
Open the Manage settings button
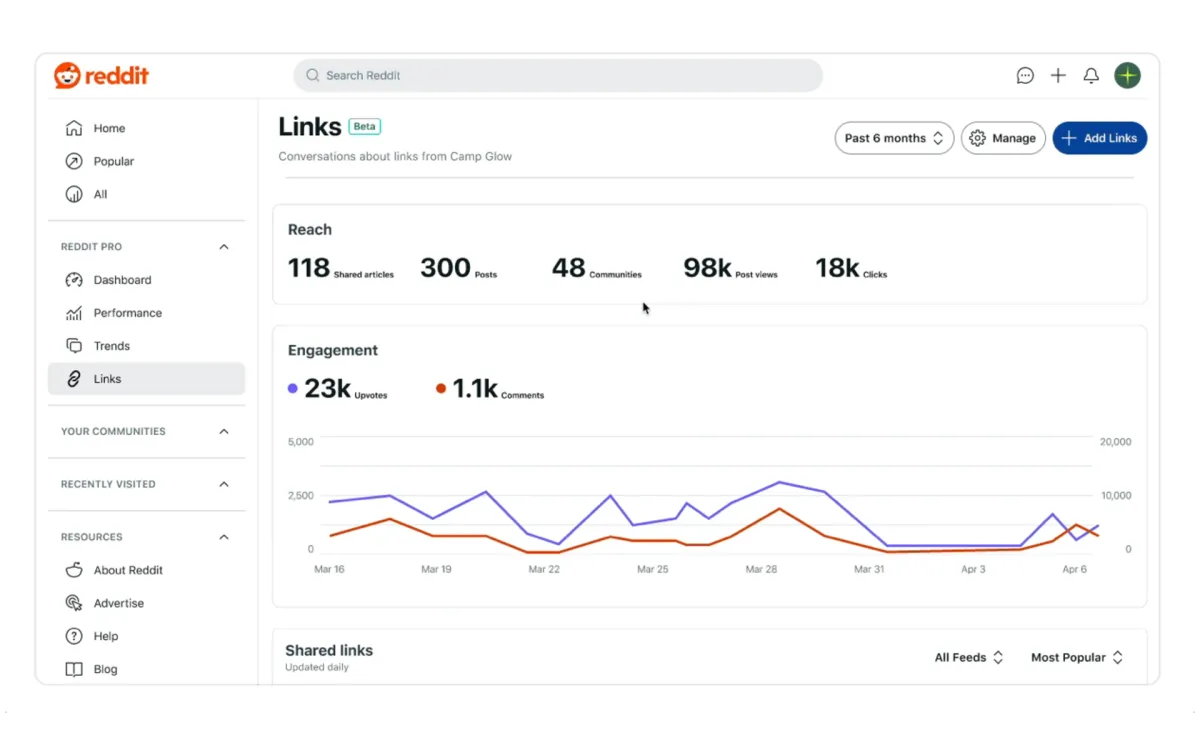point(1003,138)
